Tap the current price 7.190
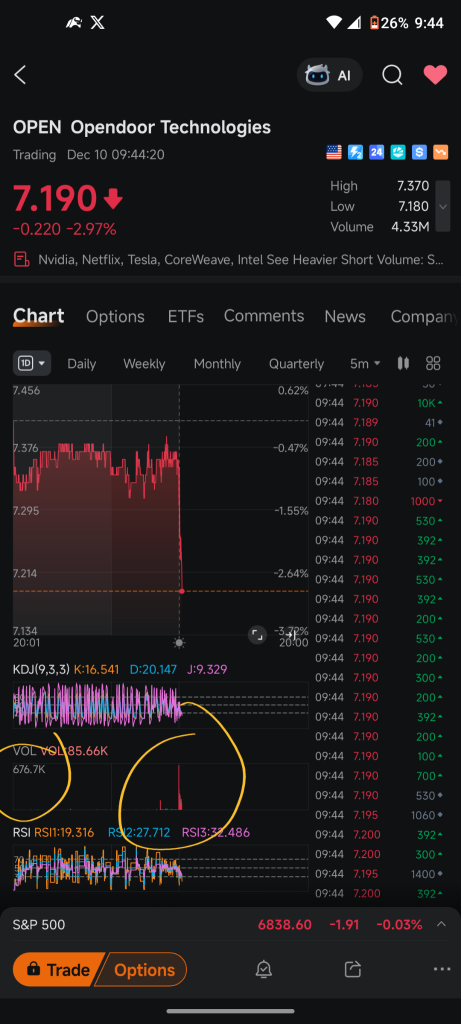The image size is (461, 1024). point(55,199)
